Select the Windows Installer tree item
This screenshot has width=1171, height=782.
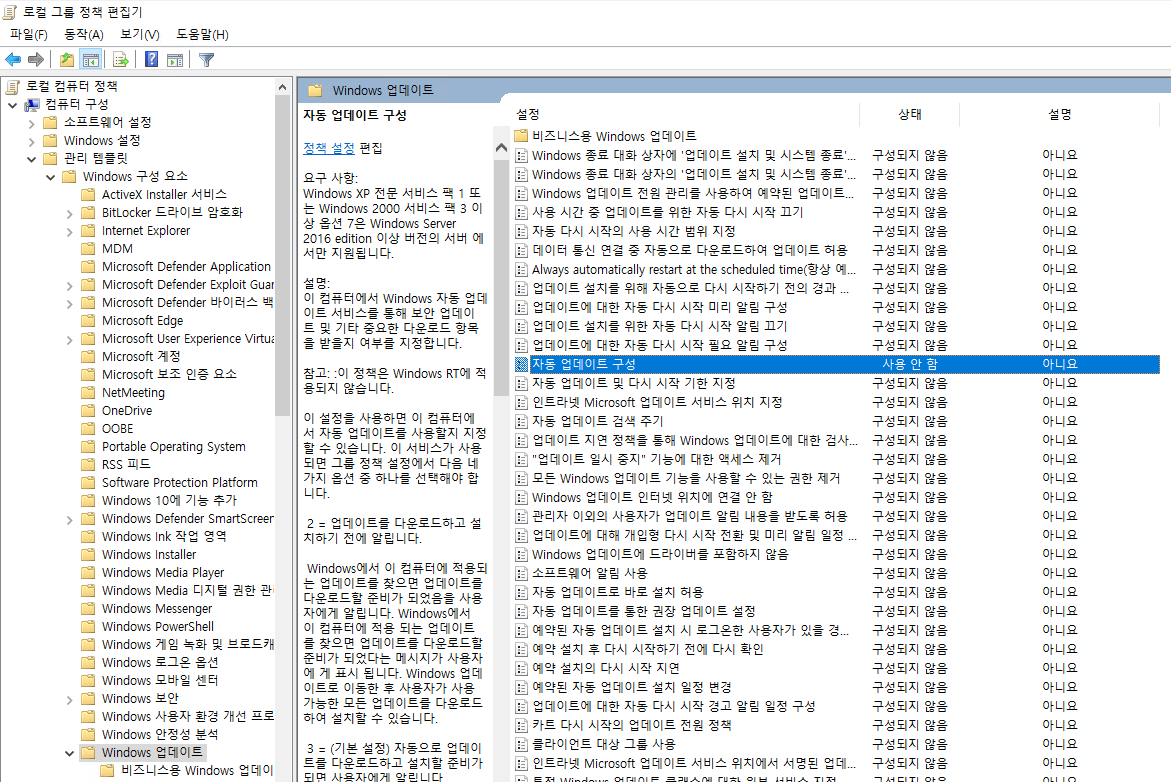(149, 554)
